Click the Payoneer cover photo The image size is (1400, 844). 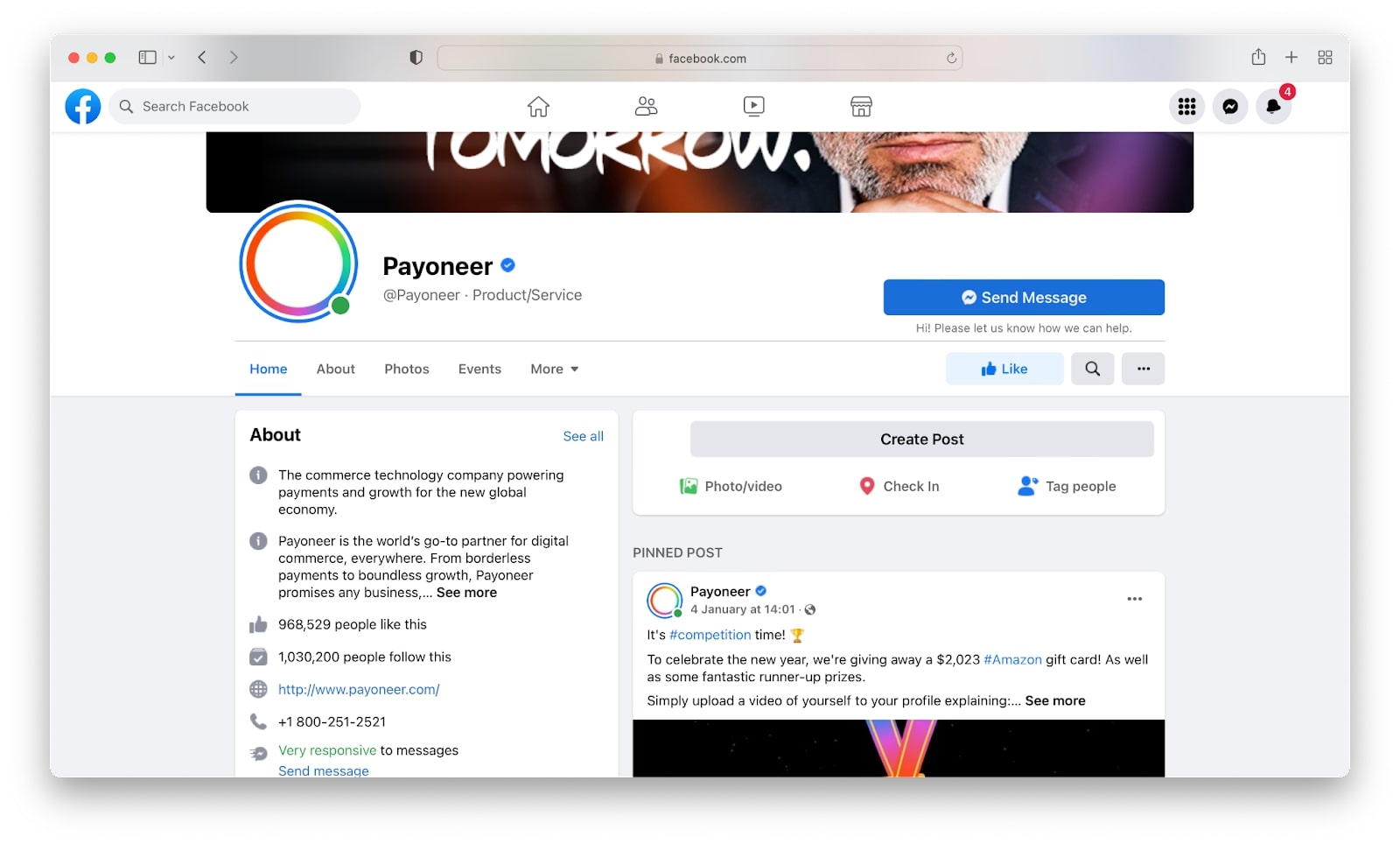pos(700,172)
